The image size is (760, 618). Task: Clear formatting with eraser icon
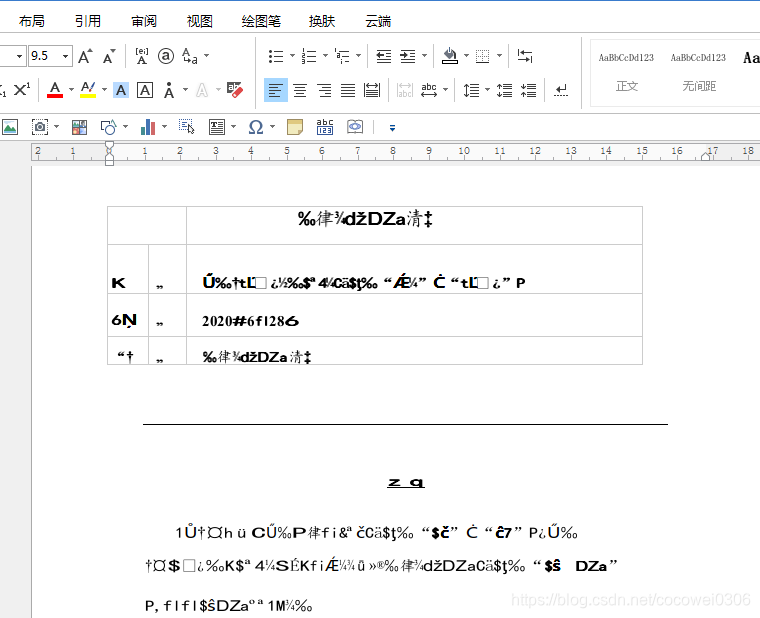coord(235,90)
